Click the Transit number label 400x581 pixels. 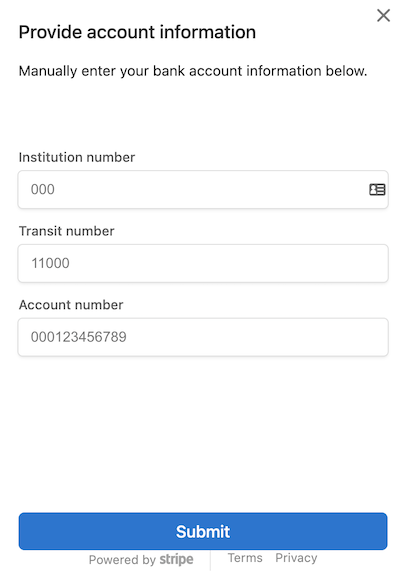tap(67, 231)
